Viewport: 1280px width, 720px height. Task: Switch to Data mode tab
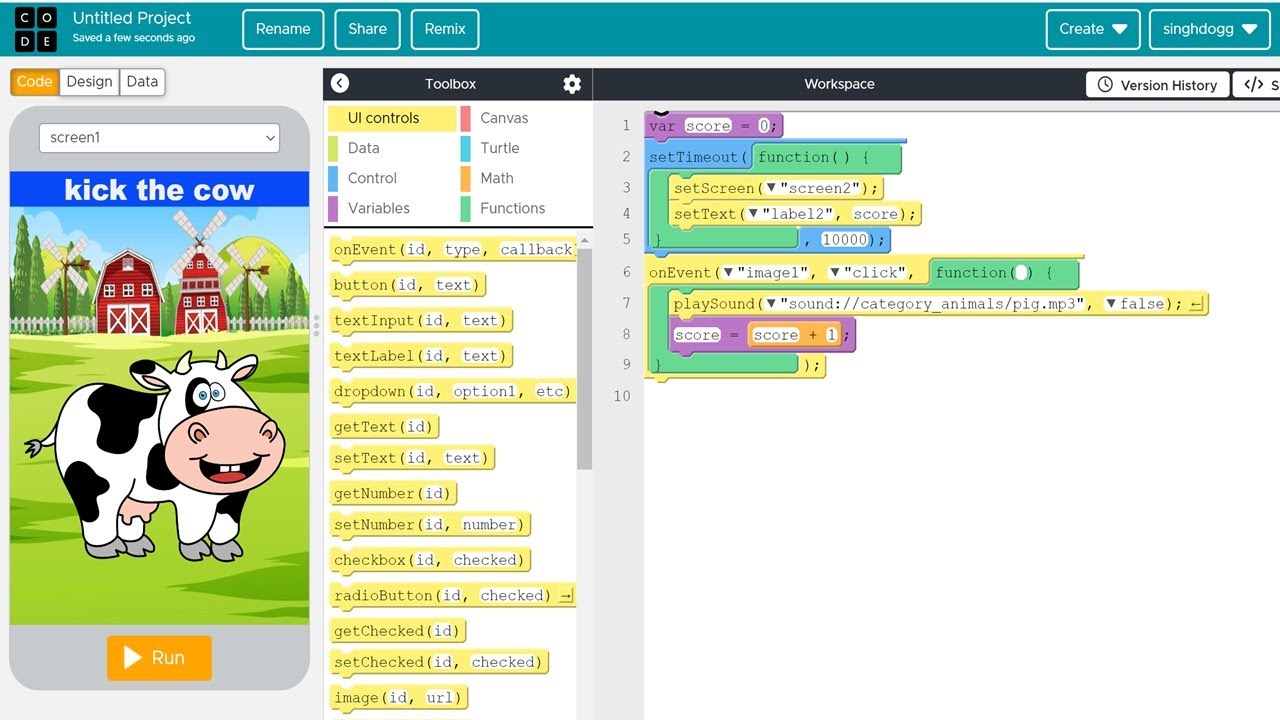pyautogui.click(x=142, y=82)
